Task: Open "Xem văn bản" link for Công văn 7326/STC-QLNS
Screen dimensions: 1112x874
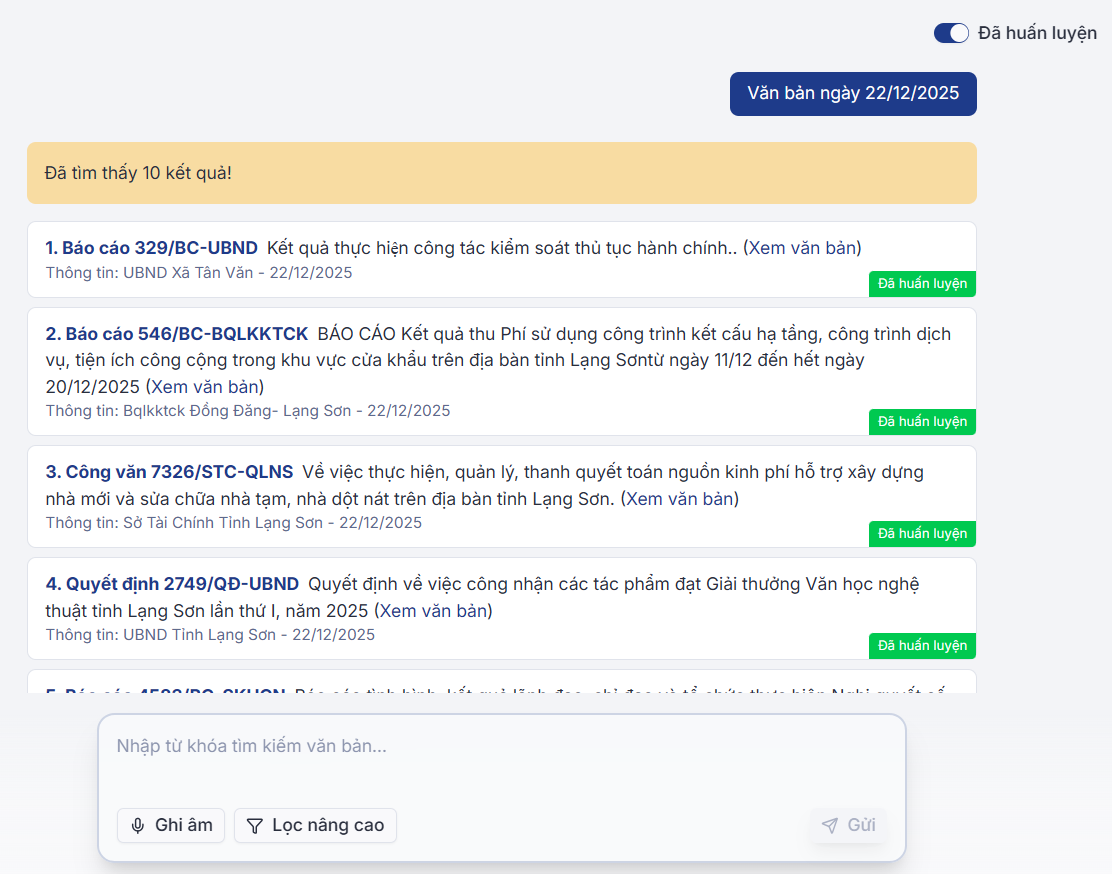Action: (680, 498)
